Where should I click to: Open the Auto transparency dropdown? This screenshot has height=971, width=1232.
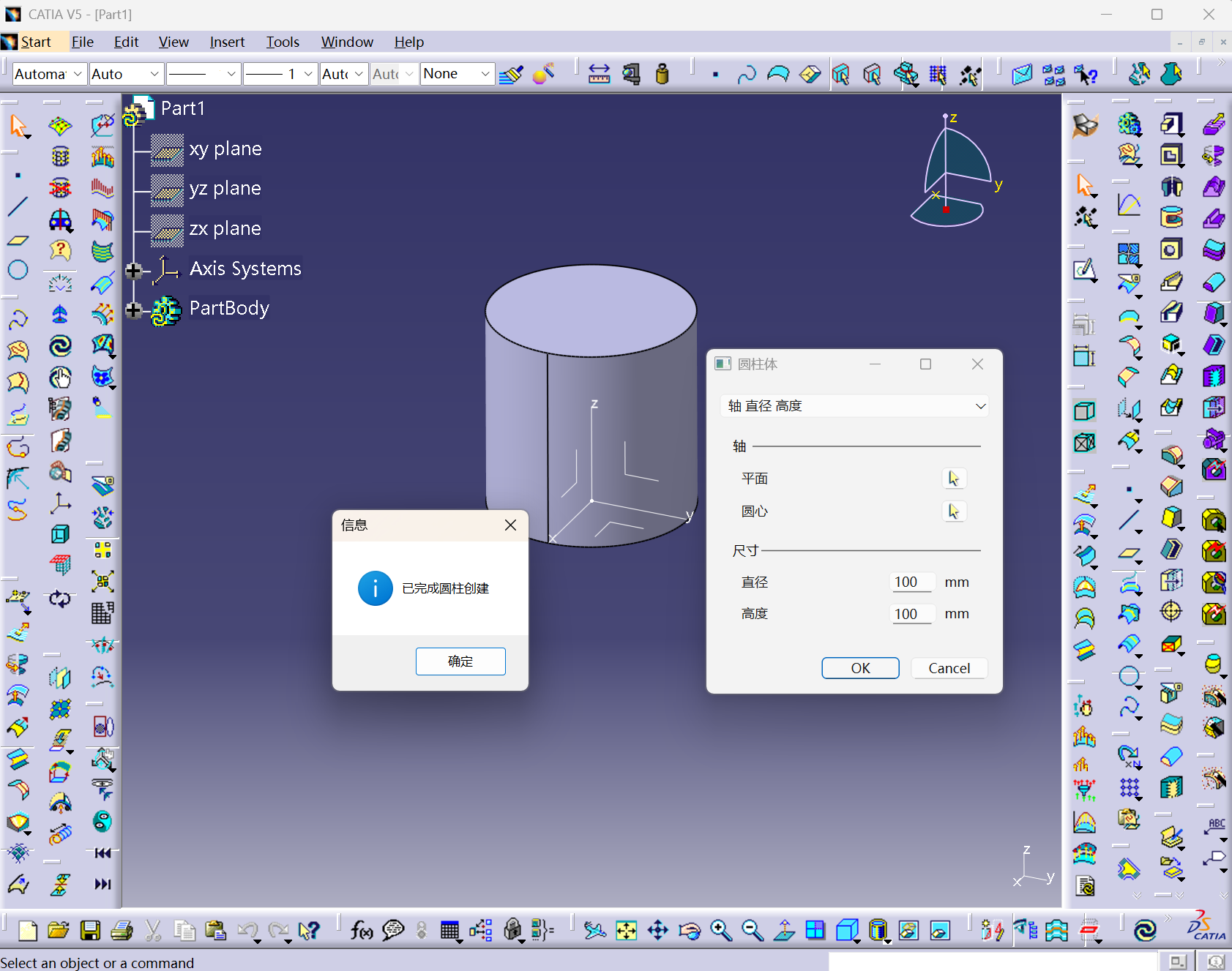[125, 74]
